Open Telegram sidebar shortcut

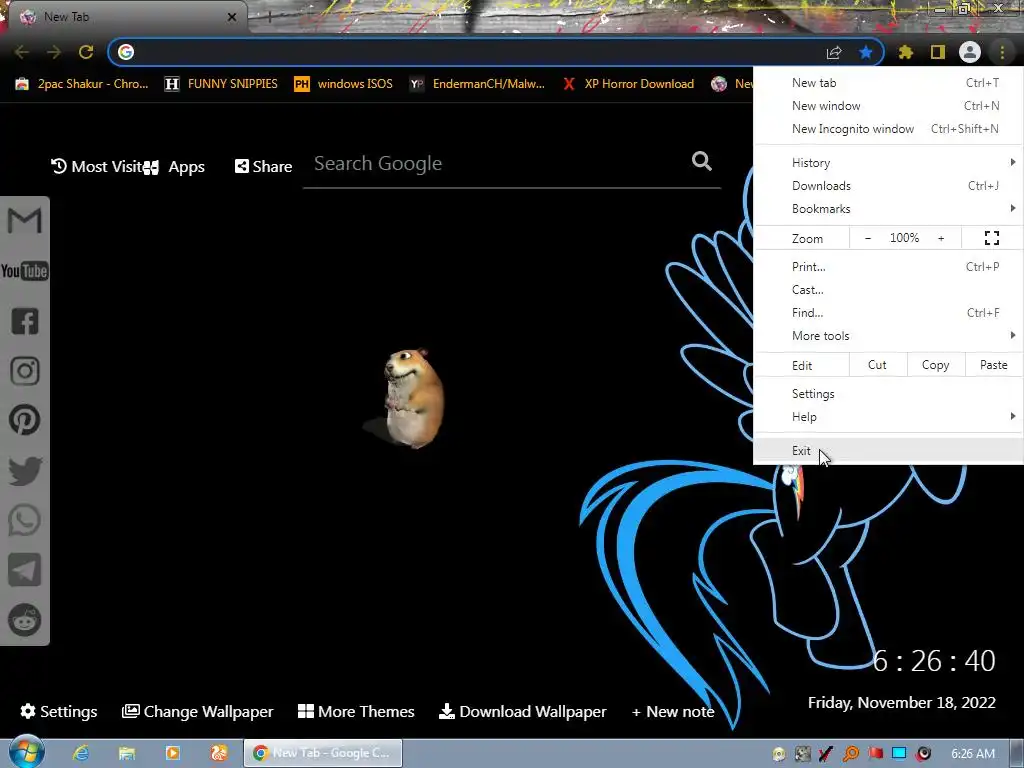25,570
